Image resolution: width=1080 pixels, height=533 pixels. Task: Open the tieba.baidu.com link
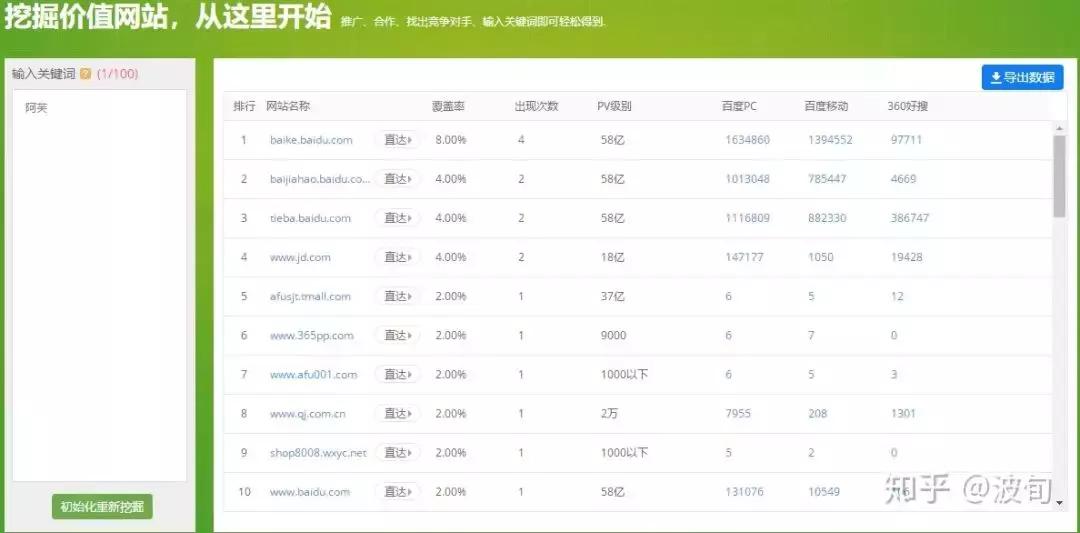310,218
